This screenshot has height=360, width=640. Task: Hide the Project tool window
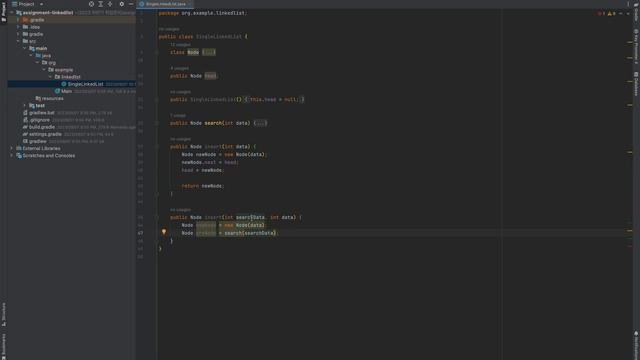[131, 4]
